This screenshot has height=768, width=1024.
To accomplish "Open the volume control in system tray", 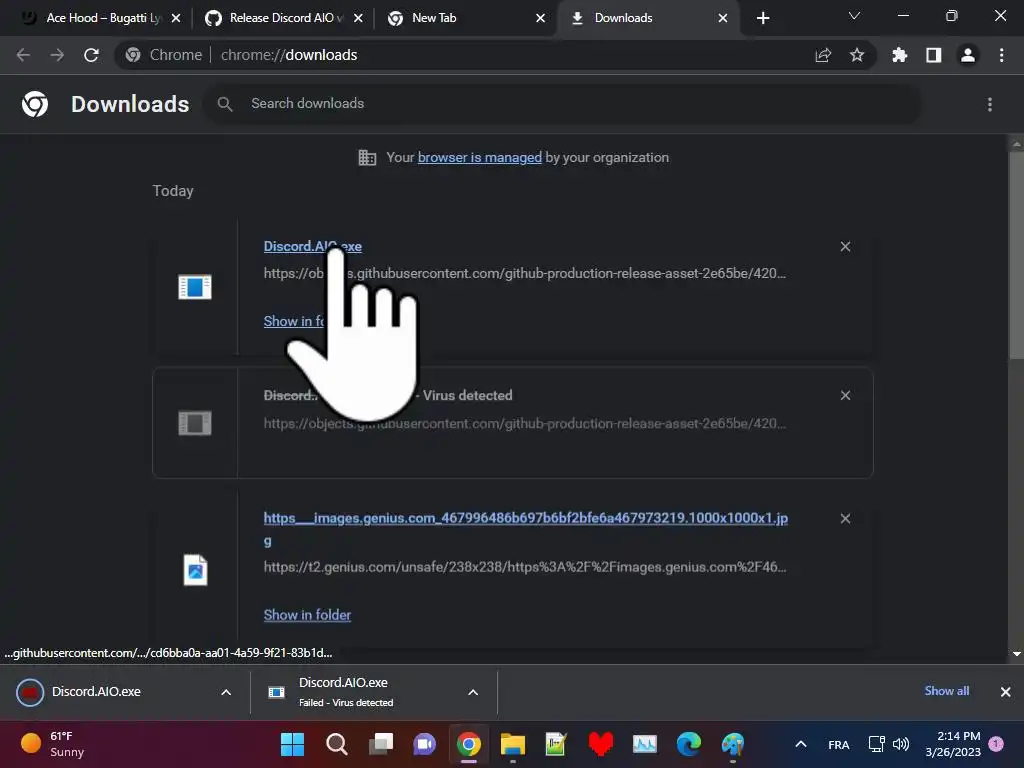I will pos(901,744).
